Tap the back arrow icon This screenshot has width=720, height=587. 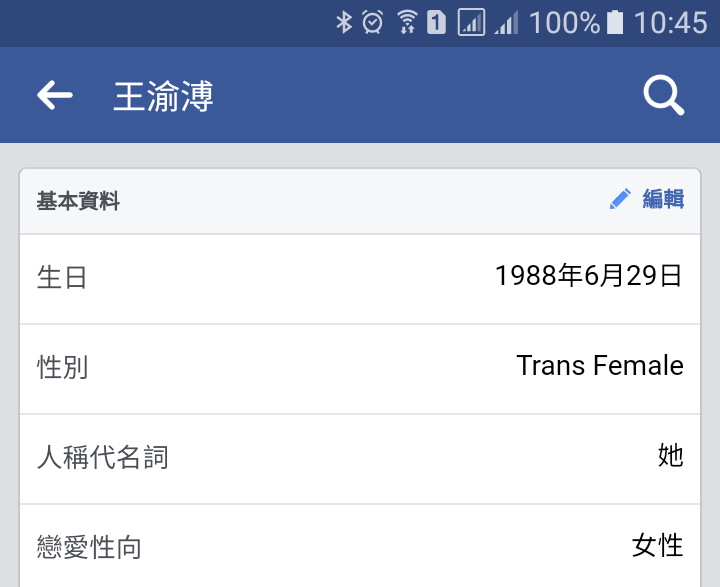point(55,95)
